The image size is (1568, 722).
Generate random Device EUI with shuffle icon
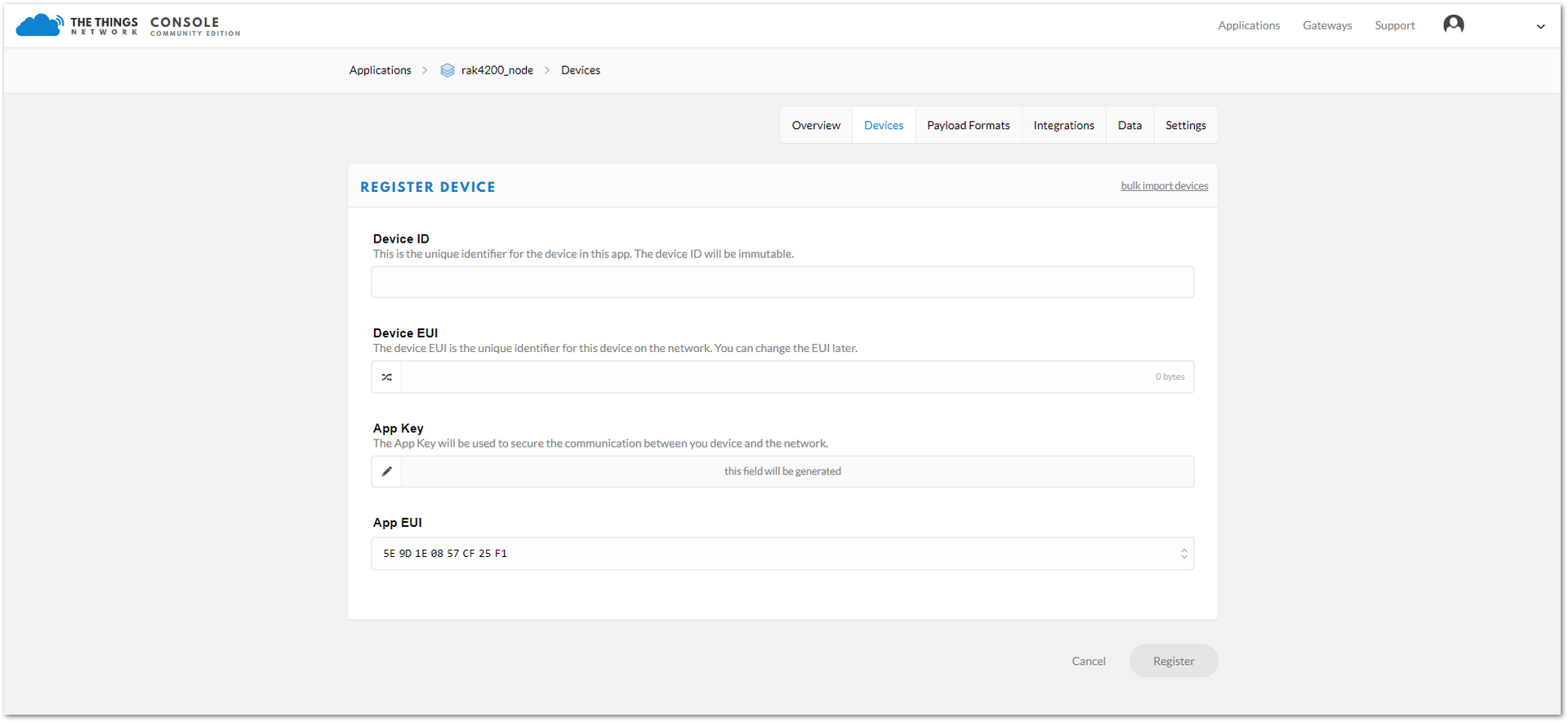(386, 377)
